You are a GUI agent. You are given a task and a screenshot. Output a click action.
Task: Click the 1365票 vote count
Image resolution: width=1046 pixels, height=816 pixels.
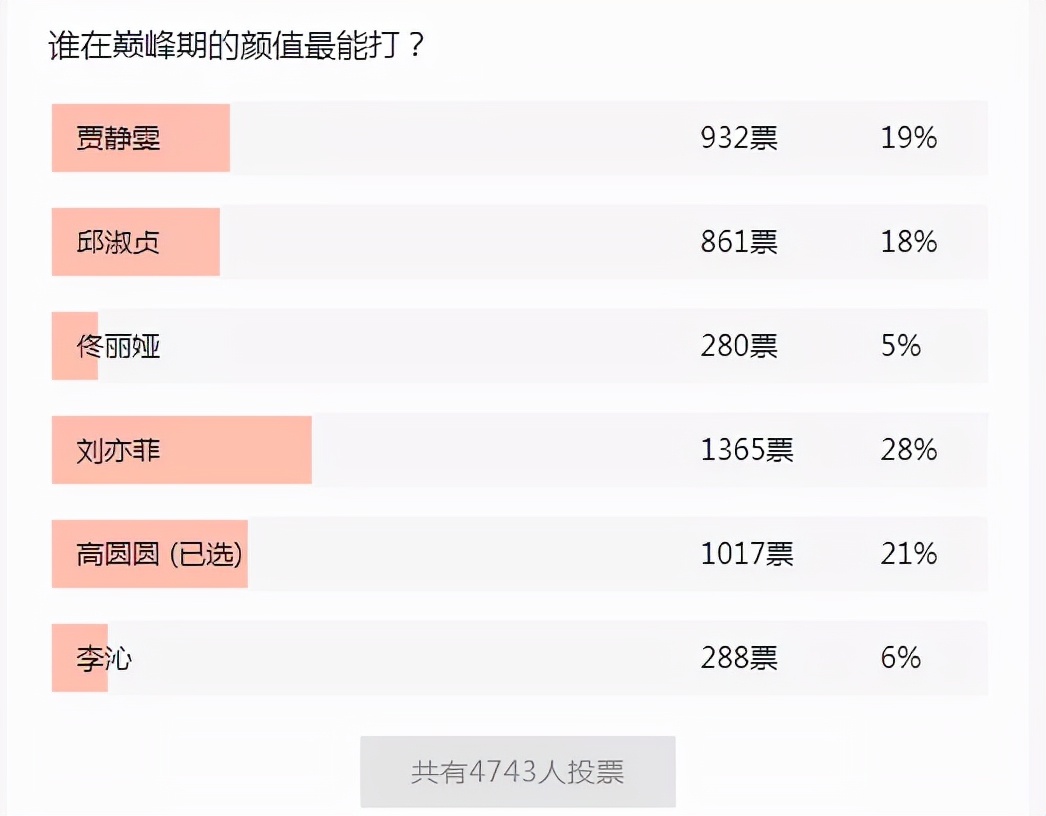pos(747,450)
